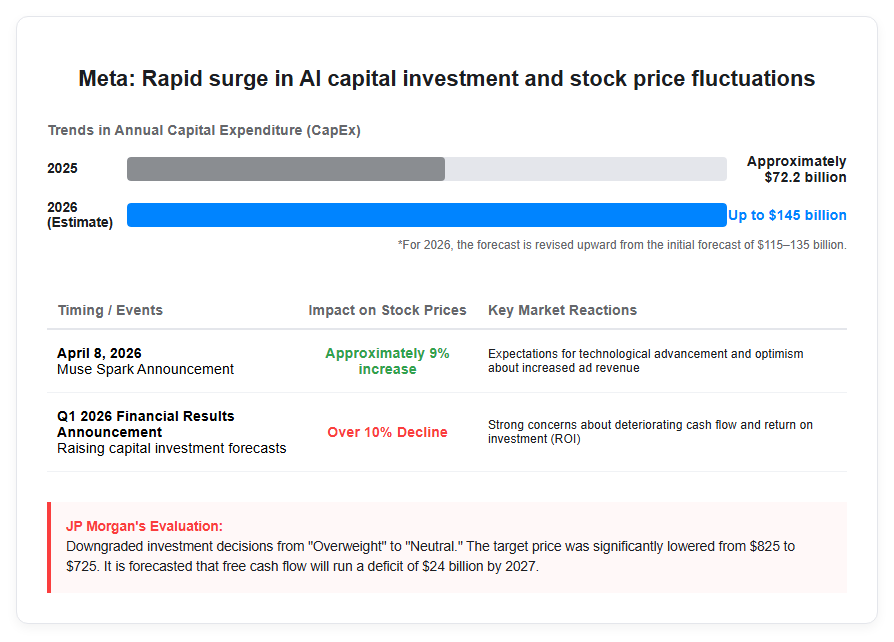Click the 'Up to $145 billion' label
Image resolution: width=894 pixels, height=642 pixels.
[787, 215]
